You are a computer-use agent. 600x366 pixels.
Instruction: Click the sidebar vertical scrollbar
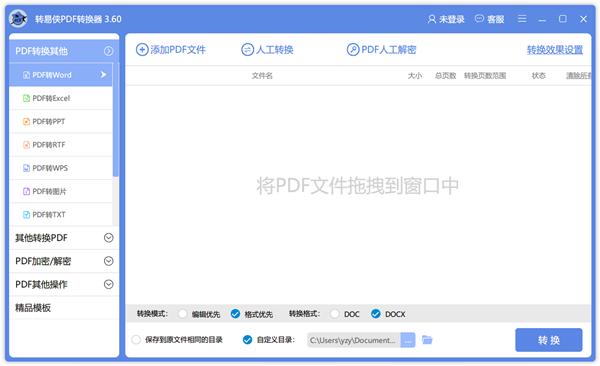click(x=116, y=120)
